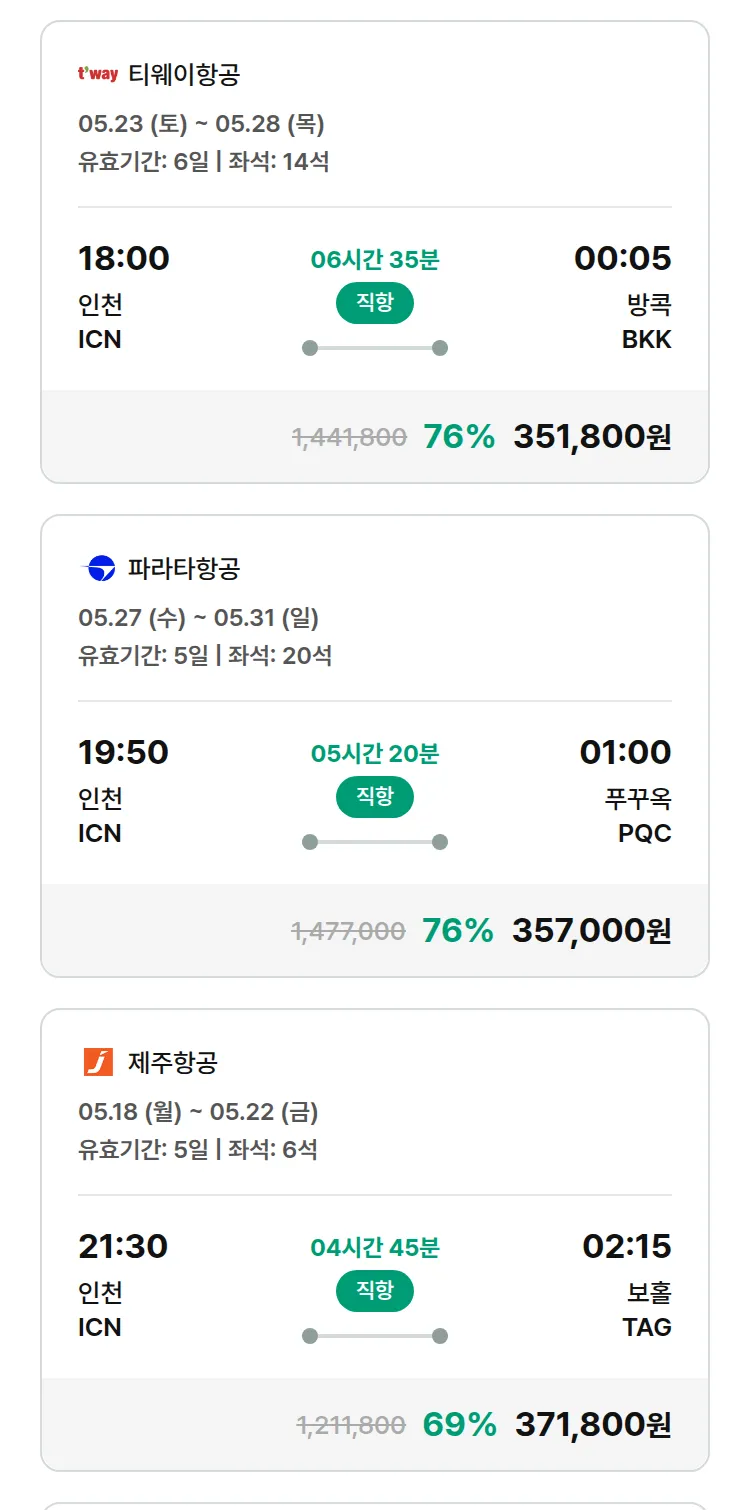Select the 357,000원 Phu Quoc fare price
Screen dimensions: 750x1510
(x=591, y=931)
